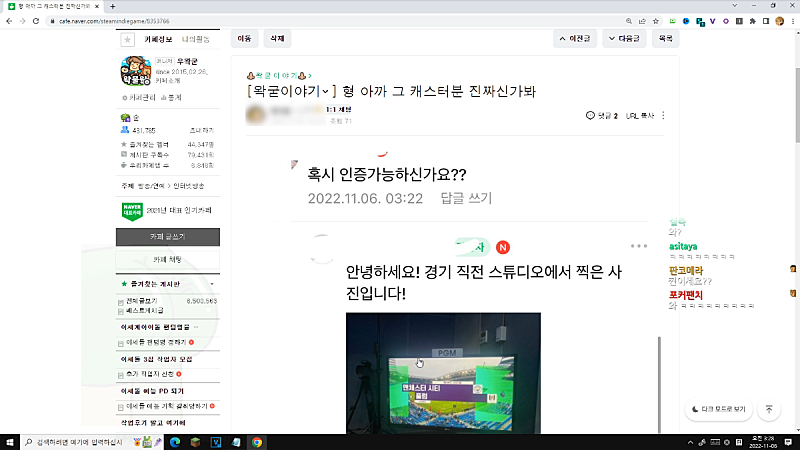Open the Chrome three-dot menu
Image resolution: width=800 pixels, height=450 pixels.
tap(793, 21)
